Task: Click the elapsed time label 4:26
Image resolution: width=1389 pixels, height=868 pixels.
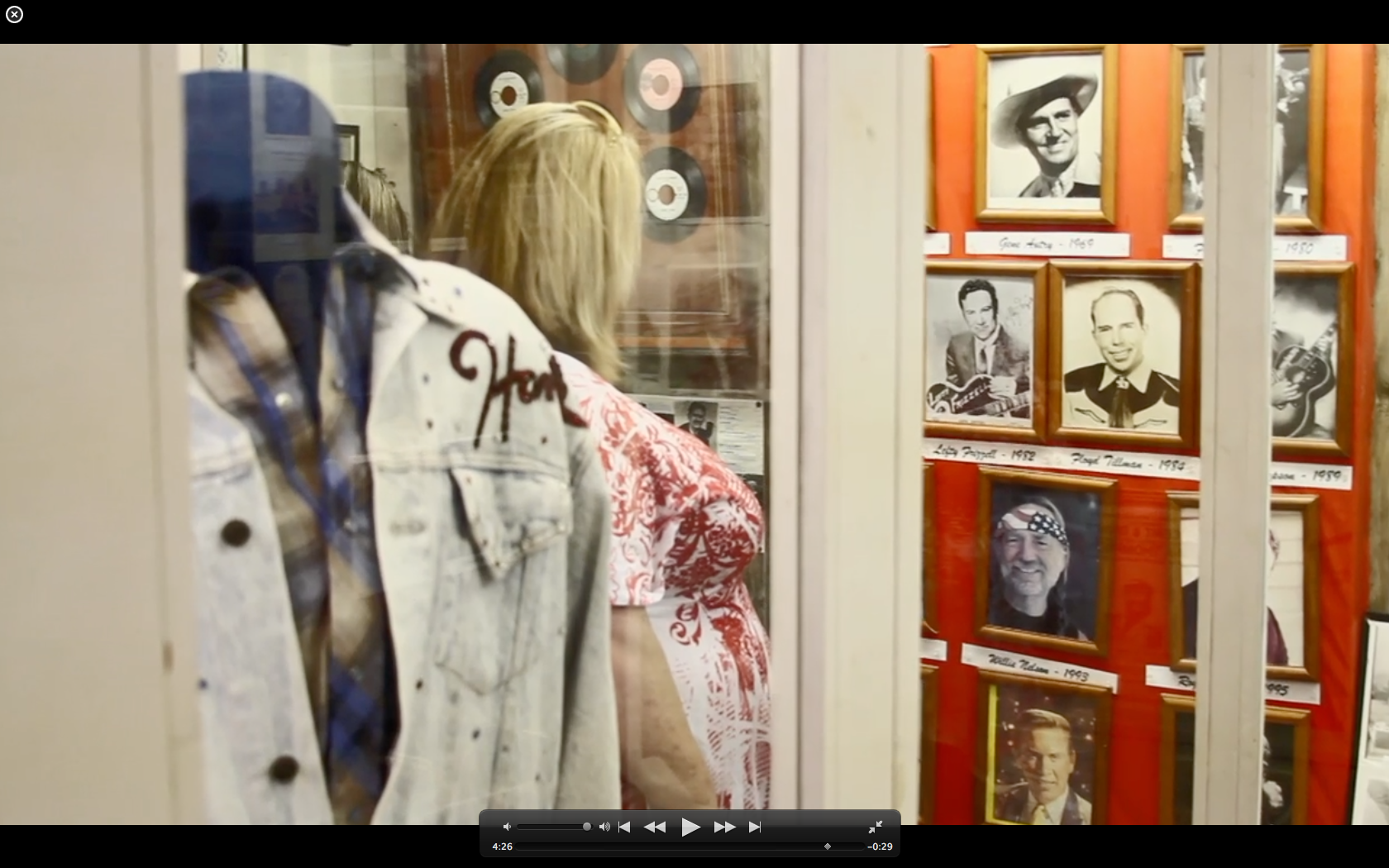Action: pyautogui.click(x=501, y=847)
